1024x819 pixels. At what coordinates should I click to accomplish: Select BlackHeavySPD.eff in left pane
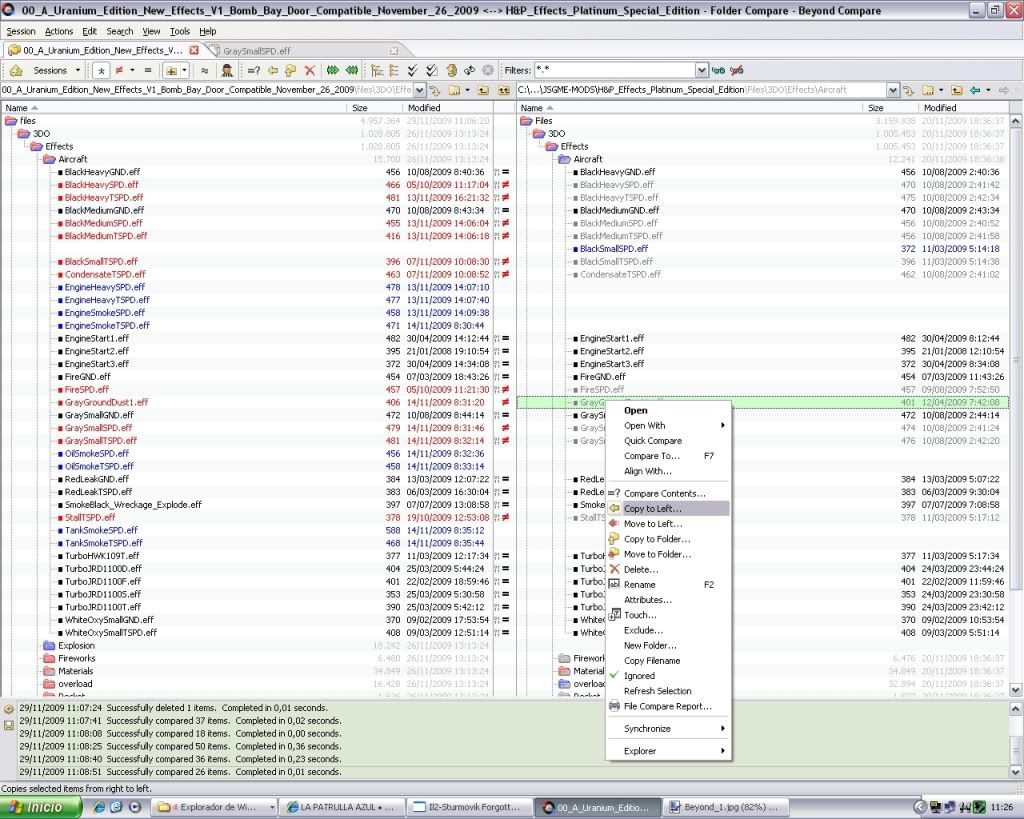point(102,185)
